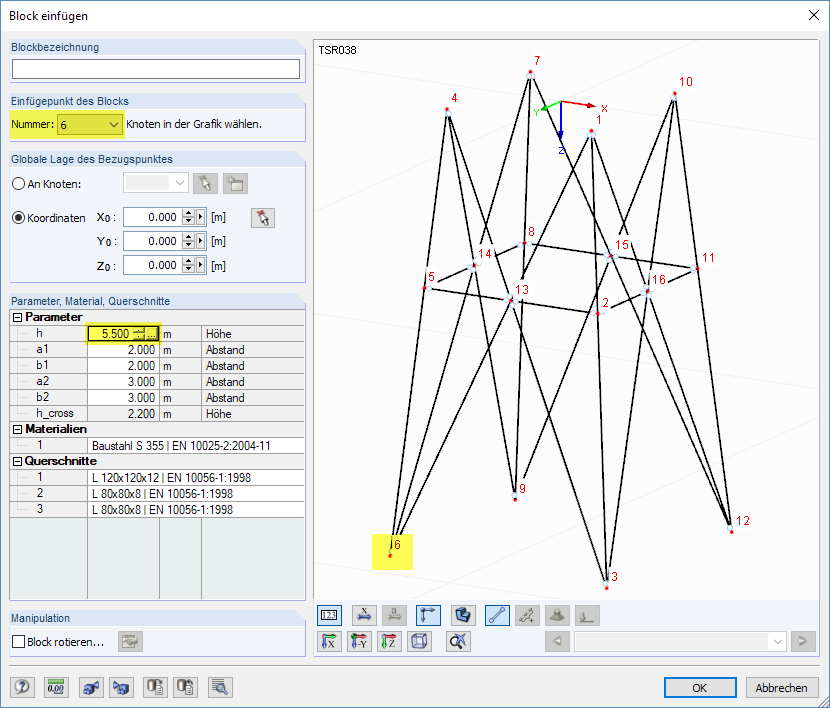This screenshot has width=830, height=708.
Task: Toggle the member line display icon
Action: [497, 615]
